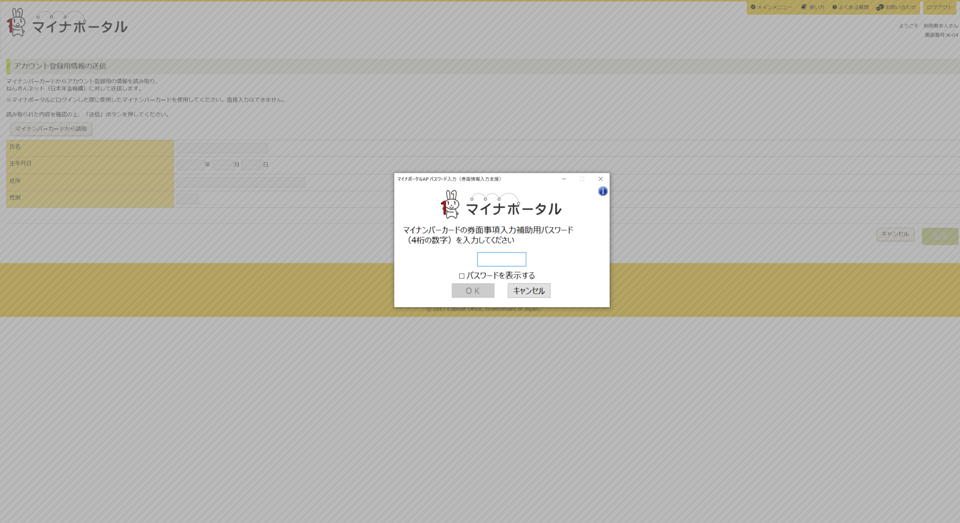Image resolution: width=960 pixels, height=523 pixels.
Task: Click the 性別 label cell
Action: point(90,199)
